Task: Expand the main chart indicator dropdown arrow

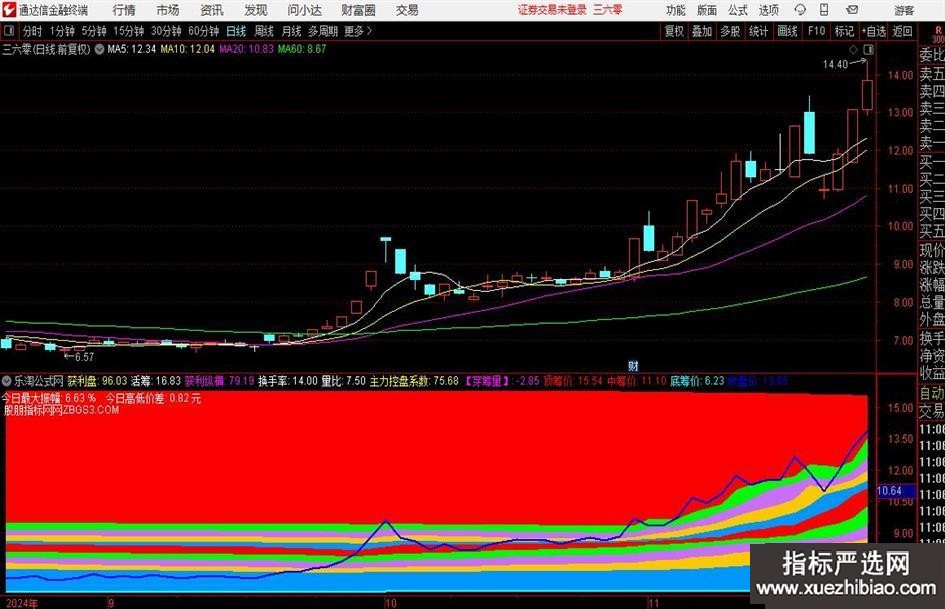Action: [99, 49]
